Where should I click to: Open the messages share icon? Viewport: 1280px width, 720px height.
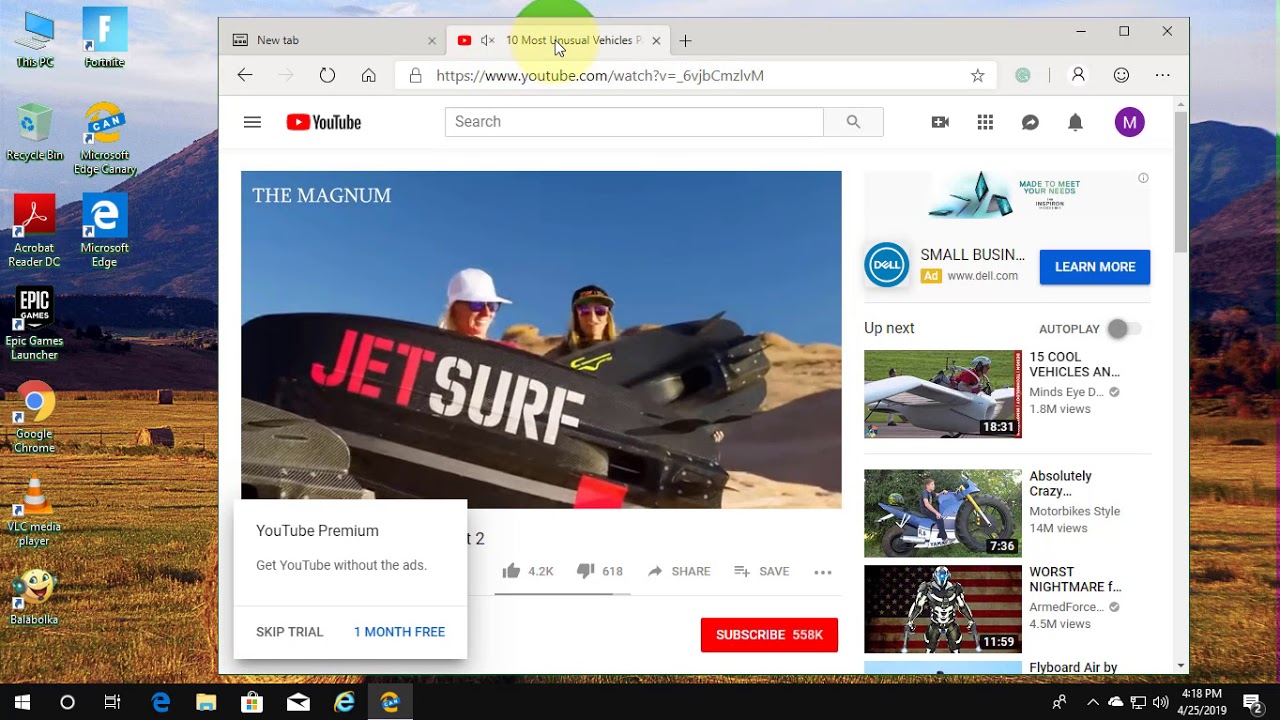(1030, 122)
